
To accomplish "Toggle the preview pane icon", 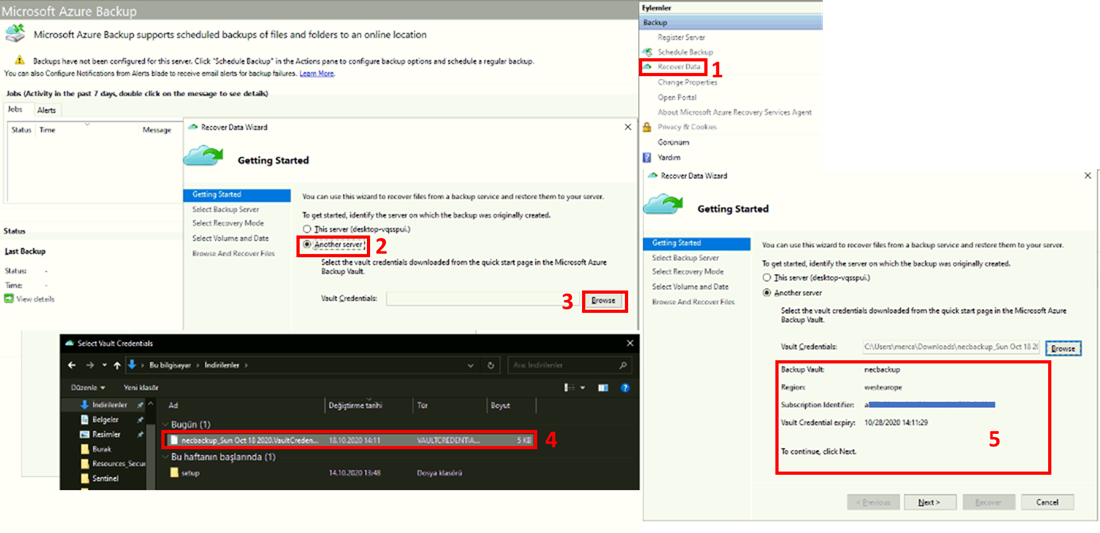I will (x=603, y=387).
